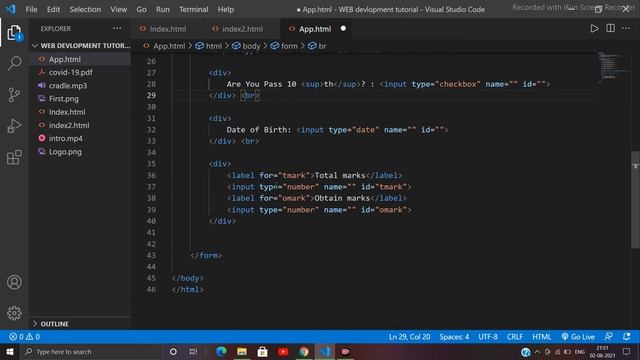Switch to Index.html tab
Screen dimensions: 640x360
[168, 29]
